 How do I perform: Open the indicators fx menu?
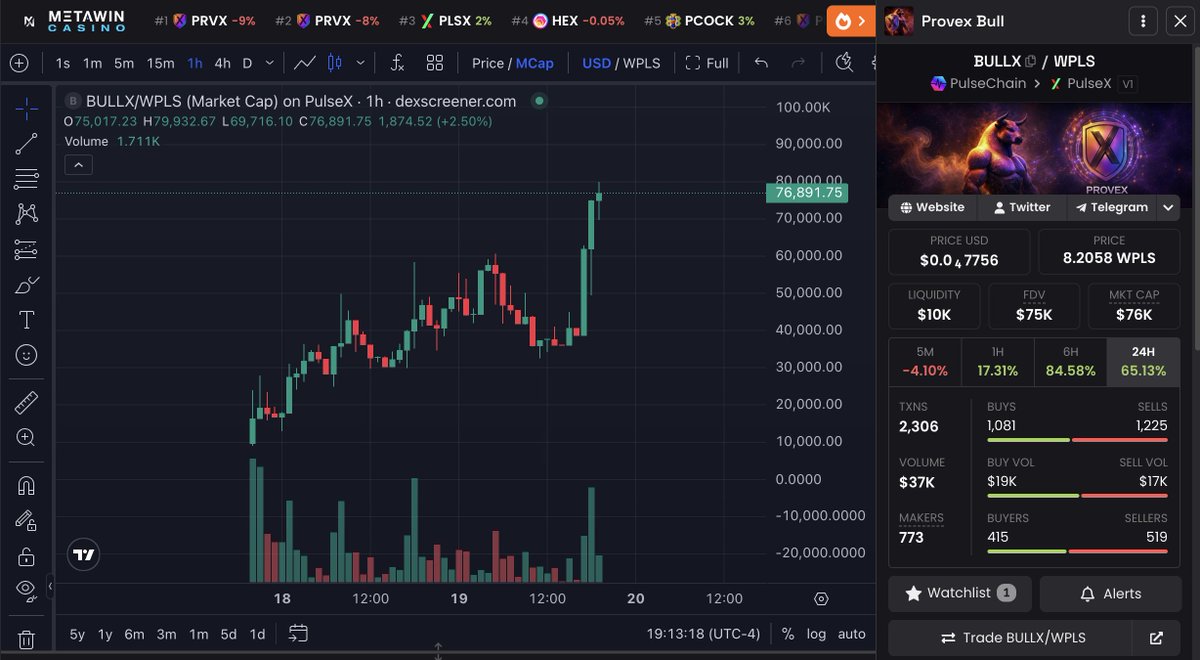tap(397, 63)
